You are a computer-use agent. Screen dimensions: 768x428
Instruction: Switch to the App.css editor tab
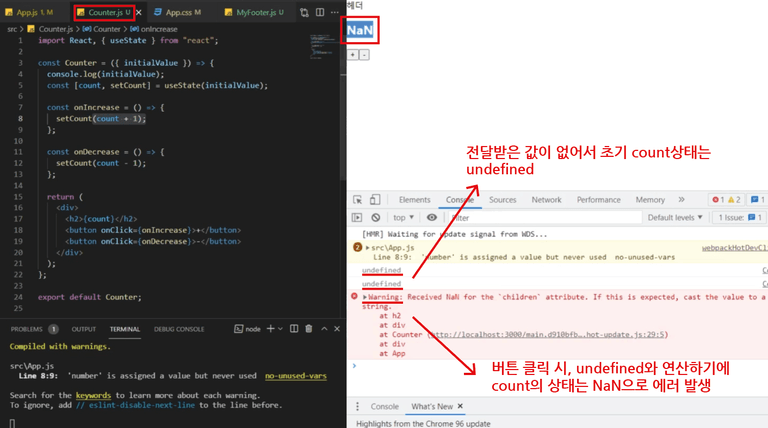coord(177,12)
